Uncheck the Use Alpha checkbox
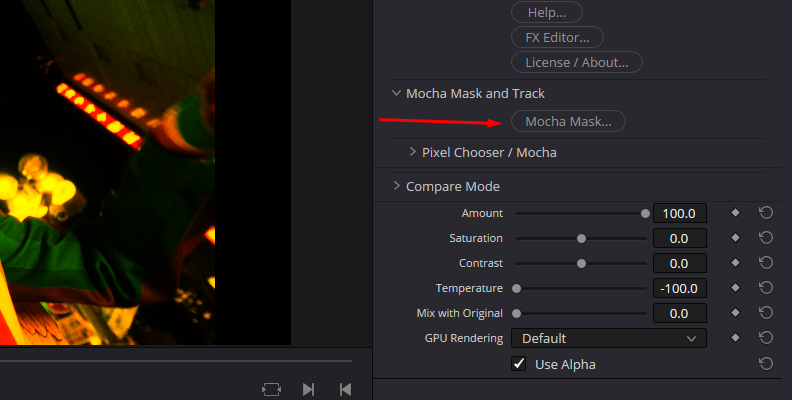This screenshot has width=792, height=400. [x=519, y=364]
